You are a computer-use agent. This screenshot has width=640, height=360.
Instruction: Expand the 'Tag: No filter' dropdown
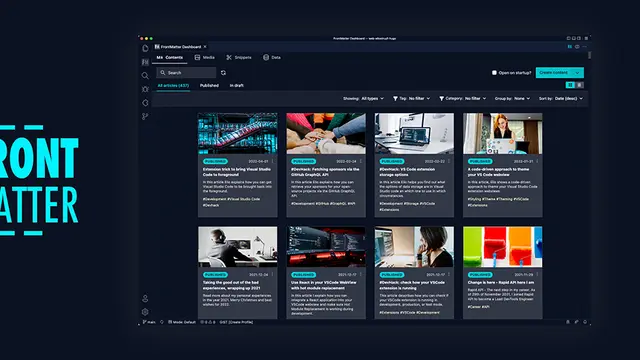(411, 98)
